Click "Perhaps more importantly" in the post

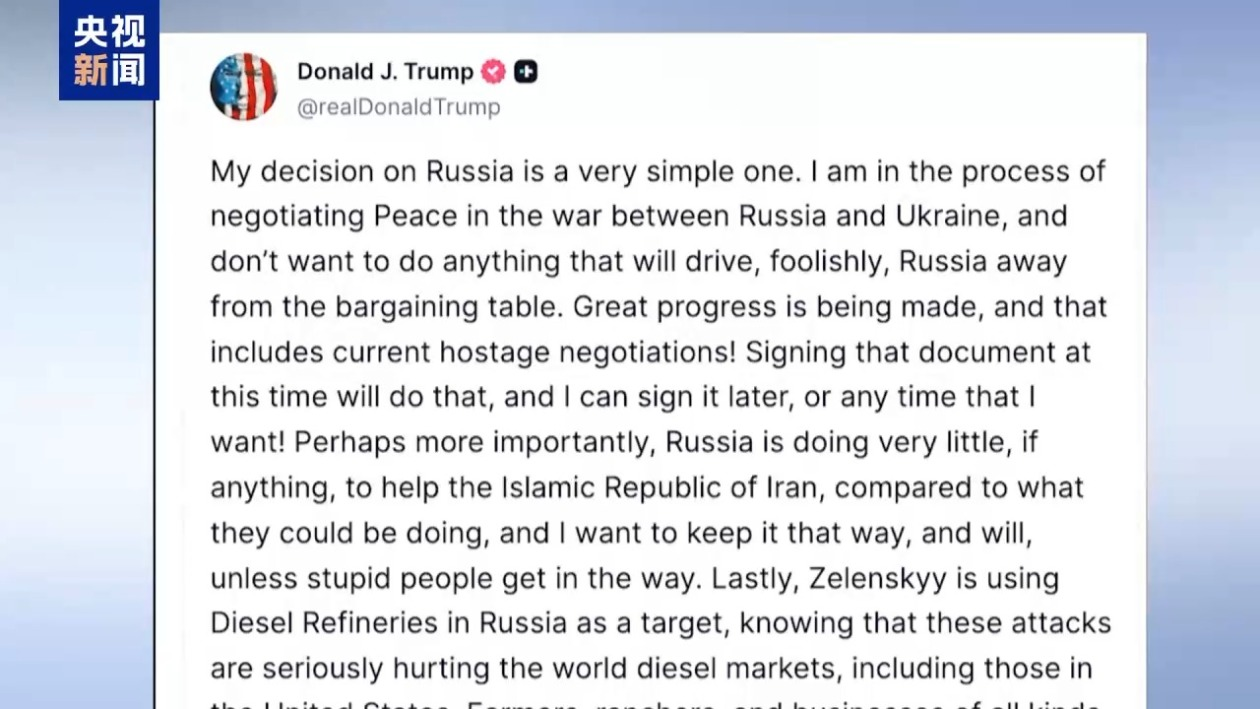pos(474,442)
